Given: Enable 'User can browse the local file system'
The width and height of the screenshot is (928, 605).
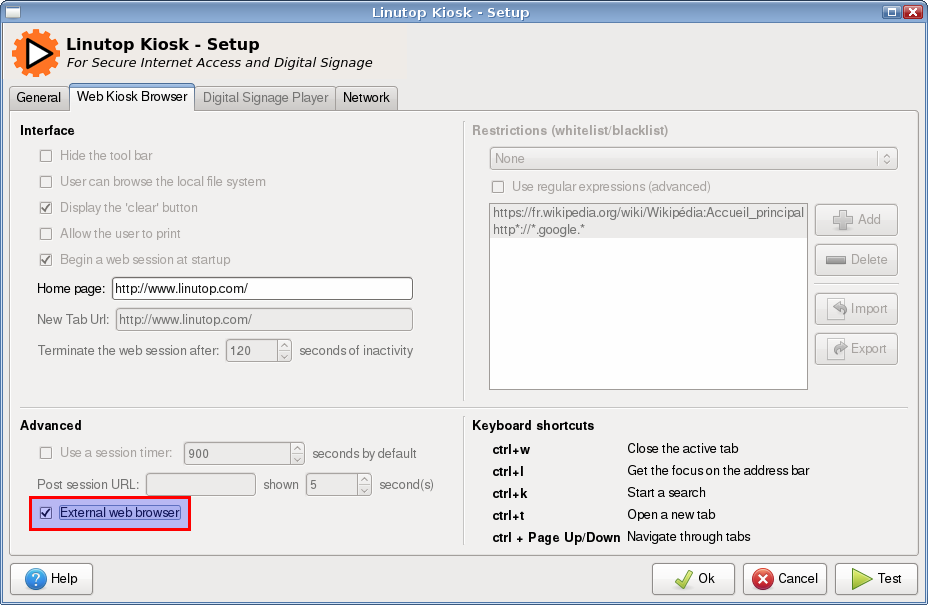Looking at the screenshot, I should coord(46,182).
